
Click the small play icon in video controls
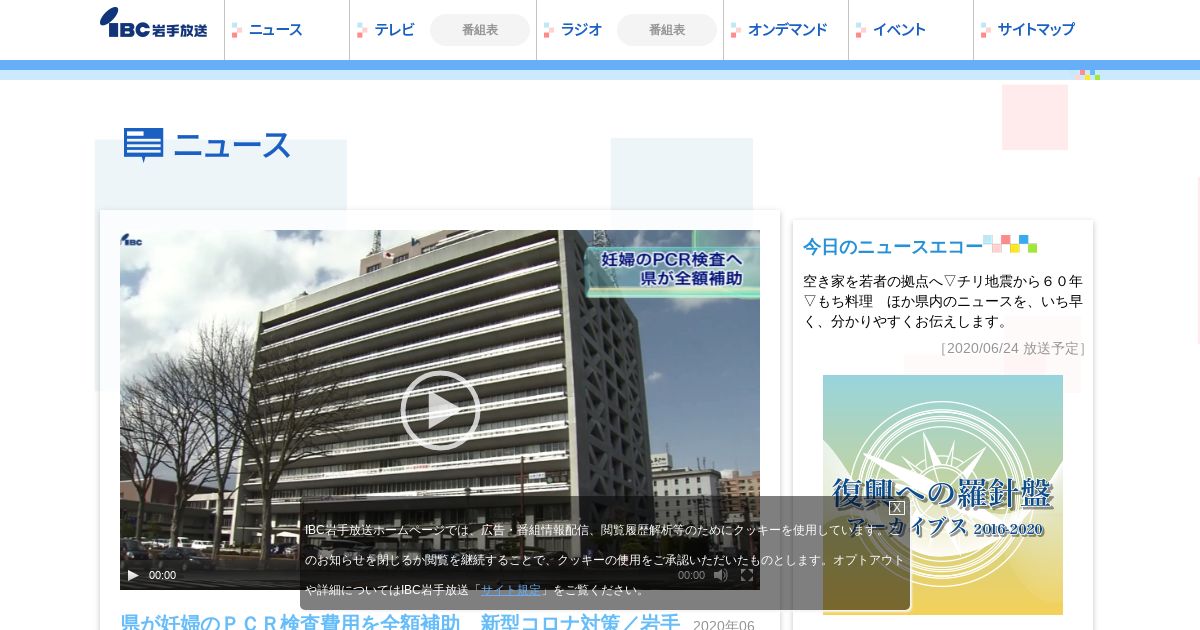(133, 575)
